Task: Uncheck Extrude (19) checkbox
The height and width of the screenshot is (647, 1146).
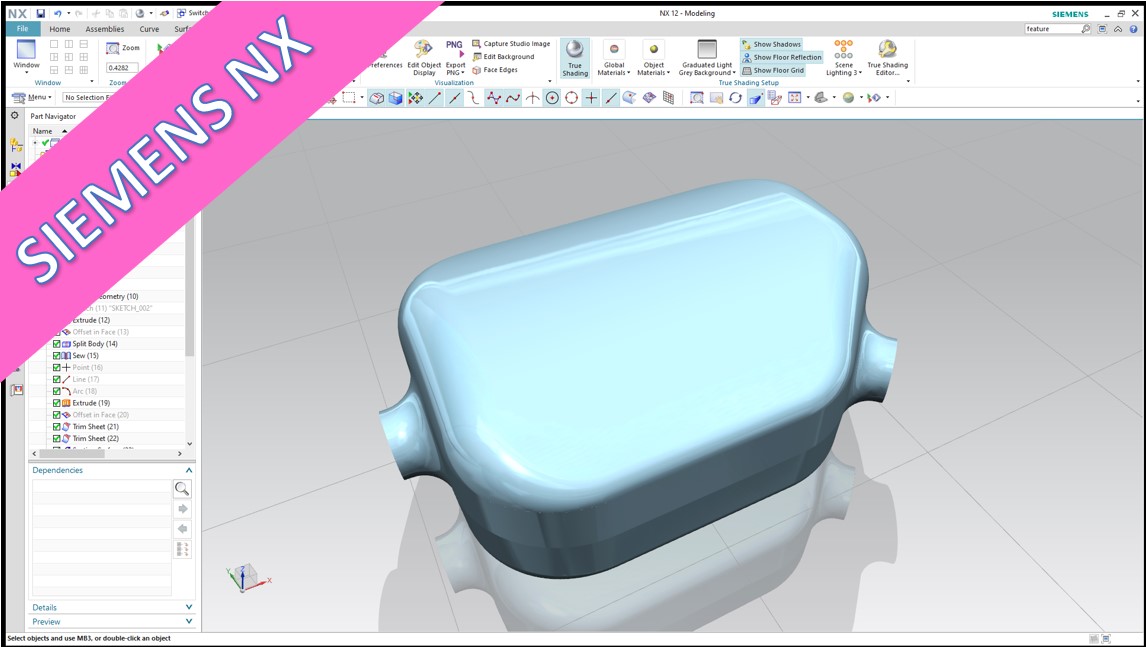Action: tap(56, 403)
